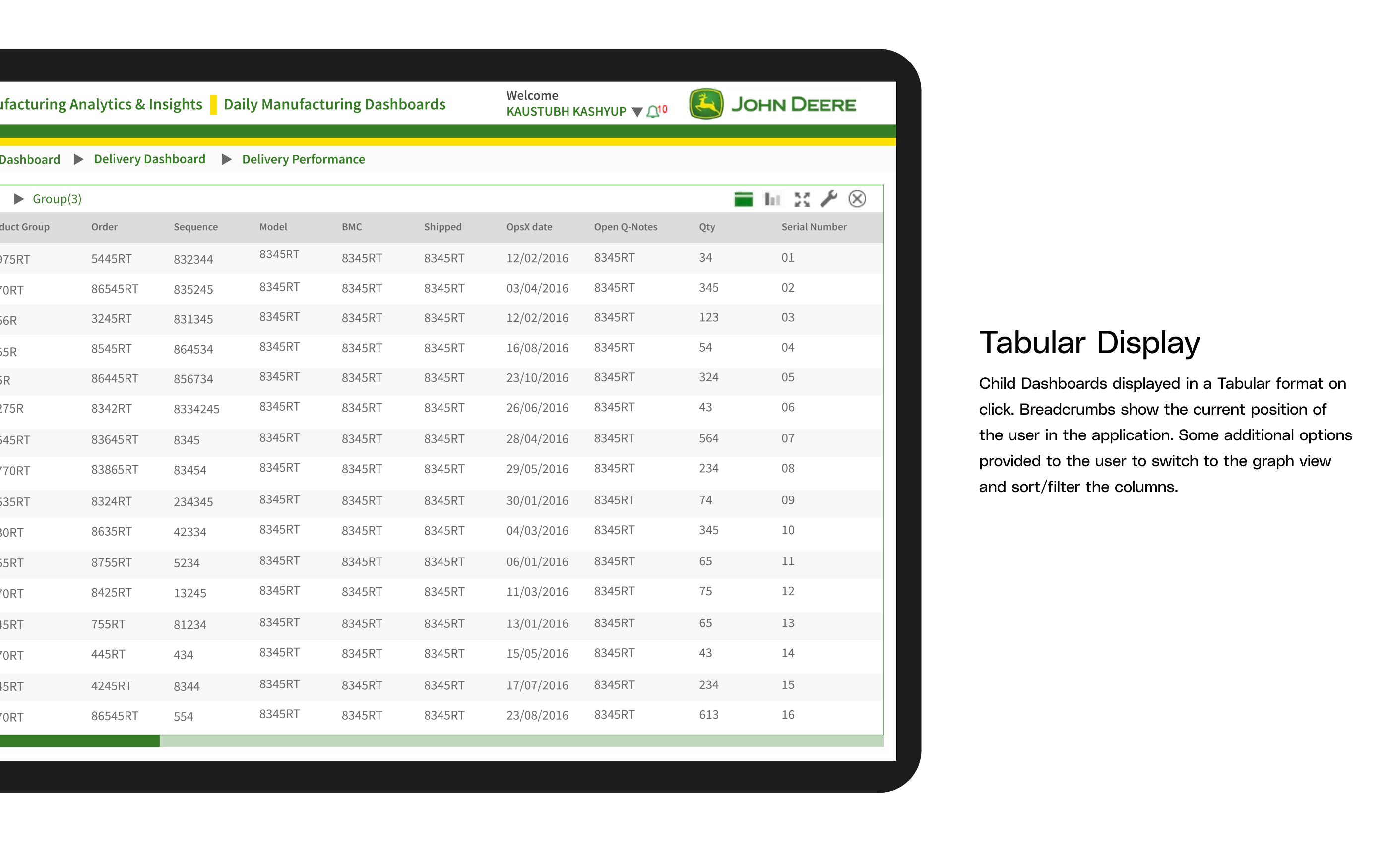The width and height of the screenshot is (1389, 868).
Task: Open the user account dropdown arrow
Action: click(636, 112)
